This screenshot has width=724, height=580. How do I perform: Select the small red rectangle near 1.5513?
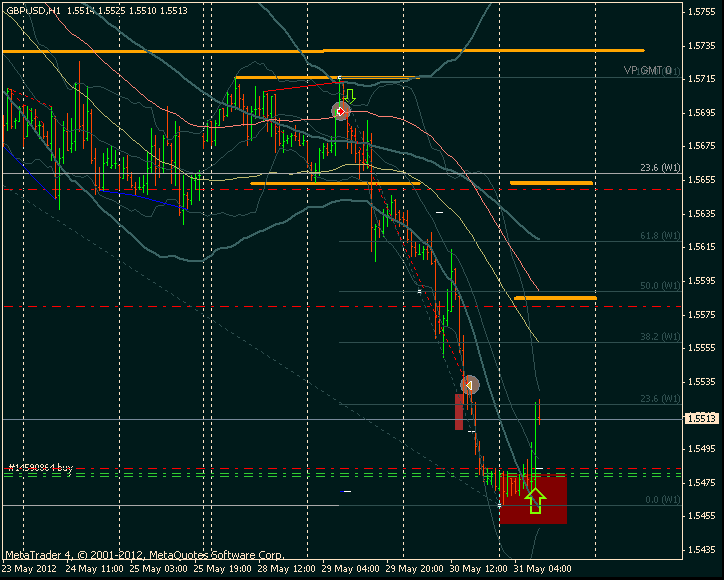[x=459, y=411]
